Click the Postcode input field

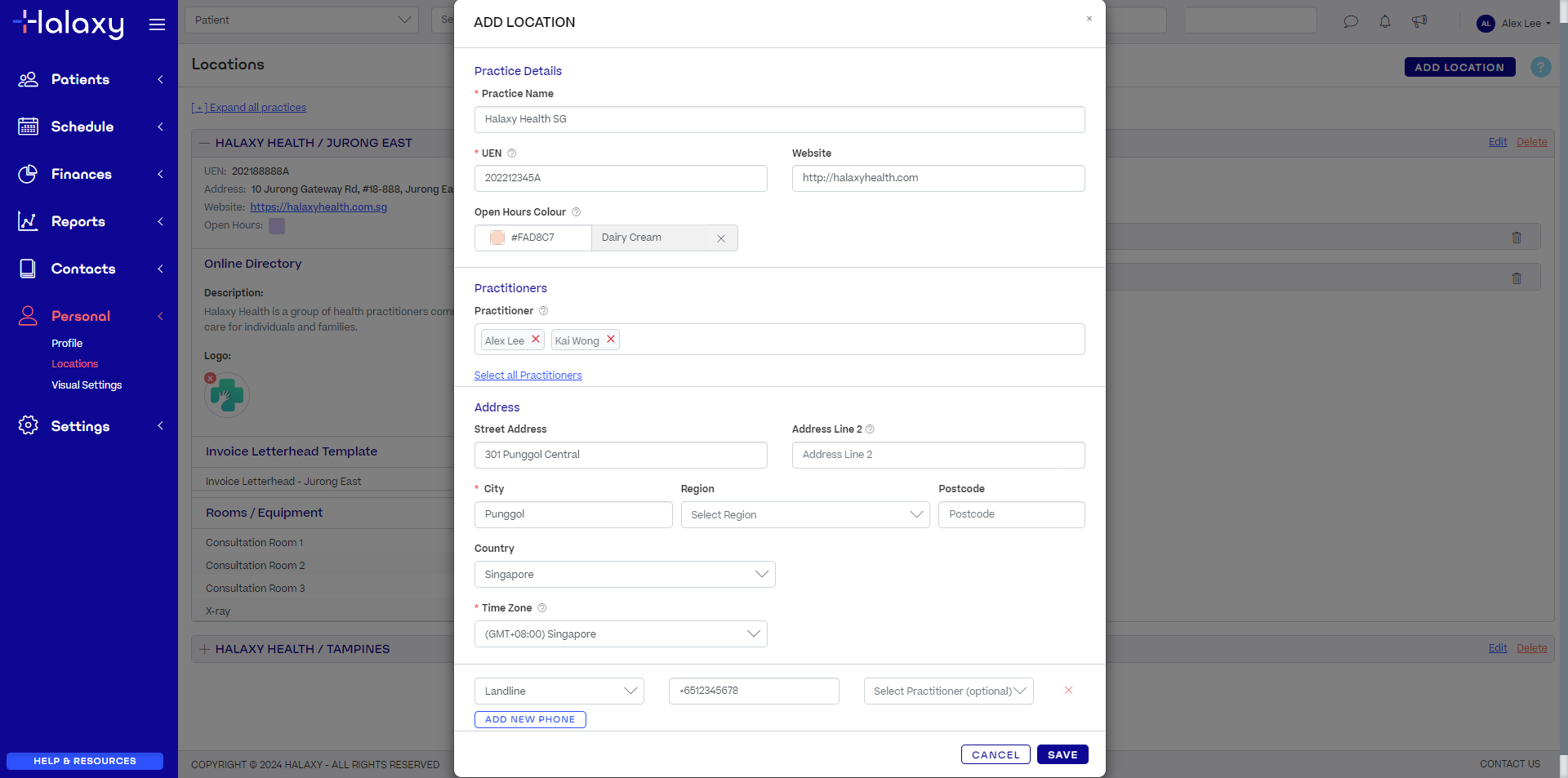(x=1011, y=515)
